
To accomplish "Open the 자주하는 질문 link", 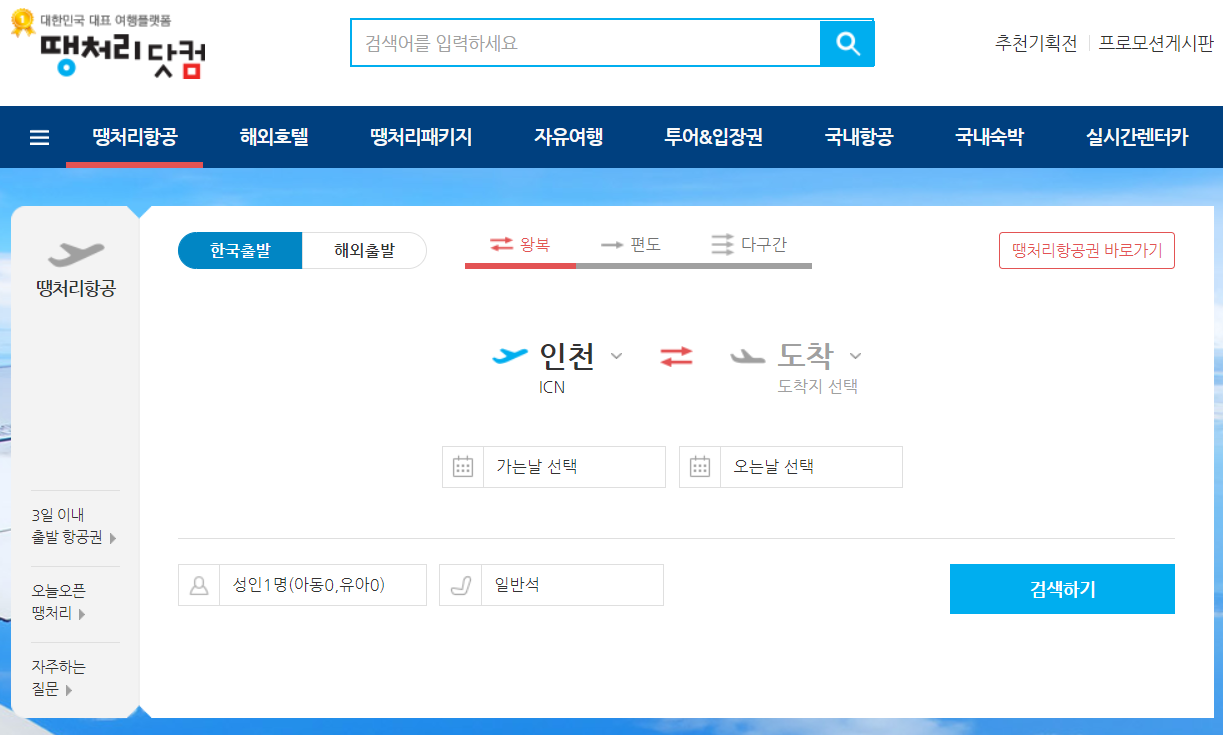I will 59,678.
